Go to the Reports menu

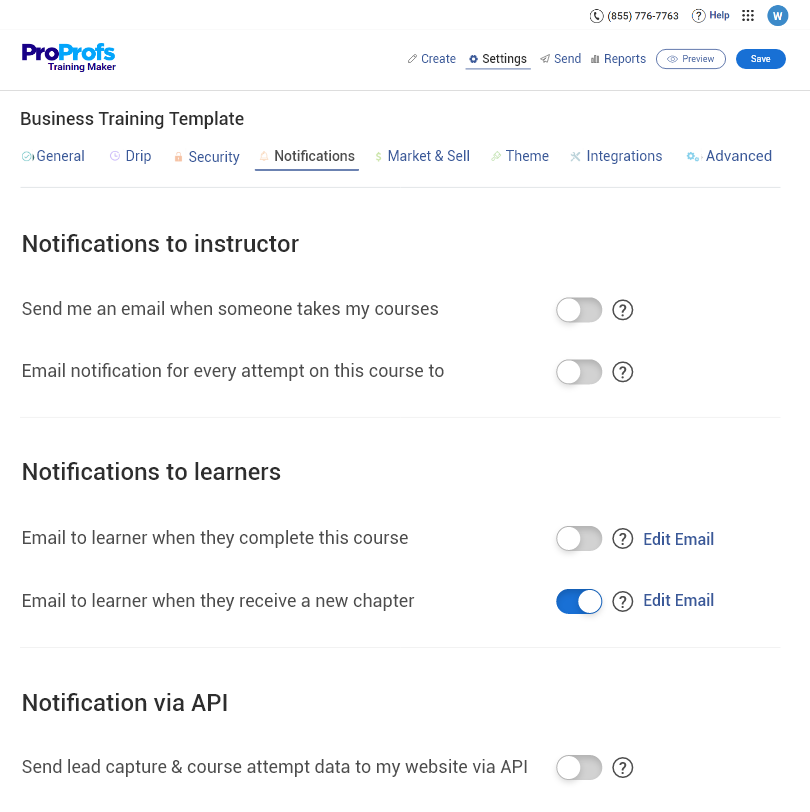pos(618,59)
